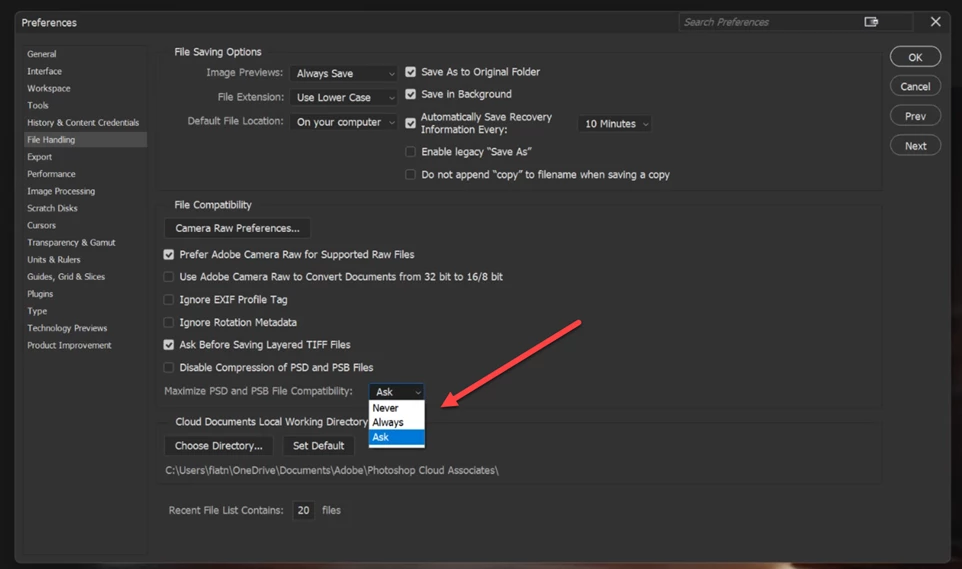The width and height of the screenshot is (962, 569).
Task: Toggle Save in Background checkbox
Action: tap(410, 94)
